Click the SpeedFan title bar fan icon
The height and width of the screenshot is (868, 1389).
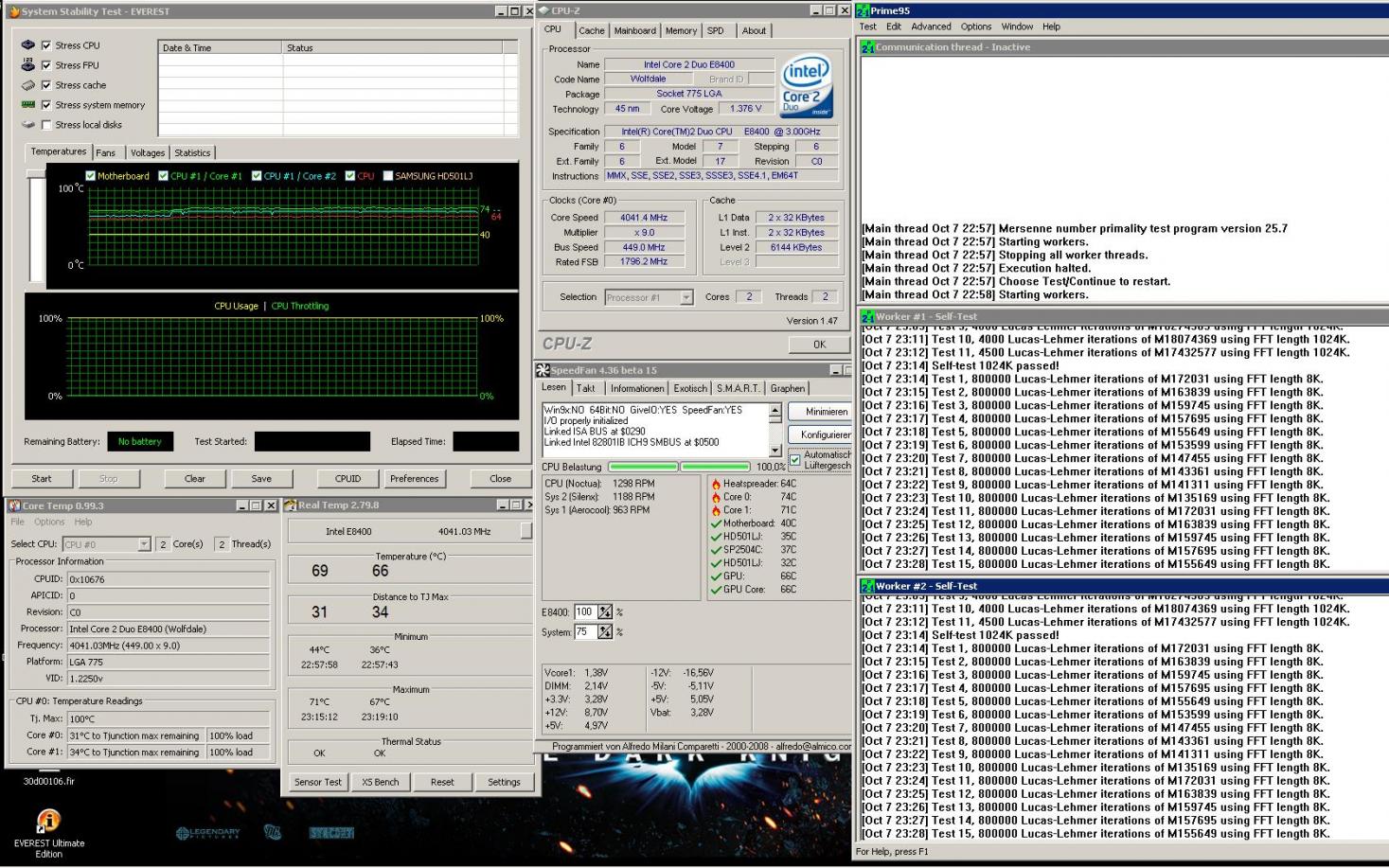pyautogui.click(x=543, y=370)
